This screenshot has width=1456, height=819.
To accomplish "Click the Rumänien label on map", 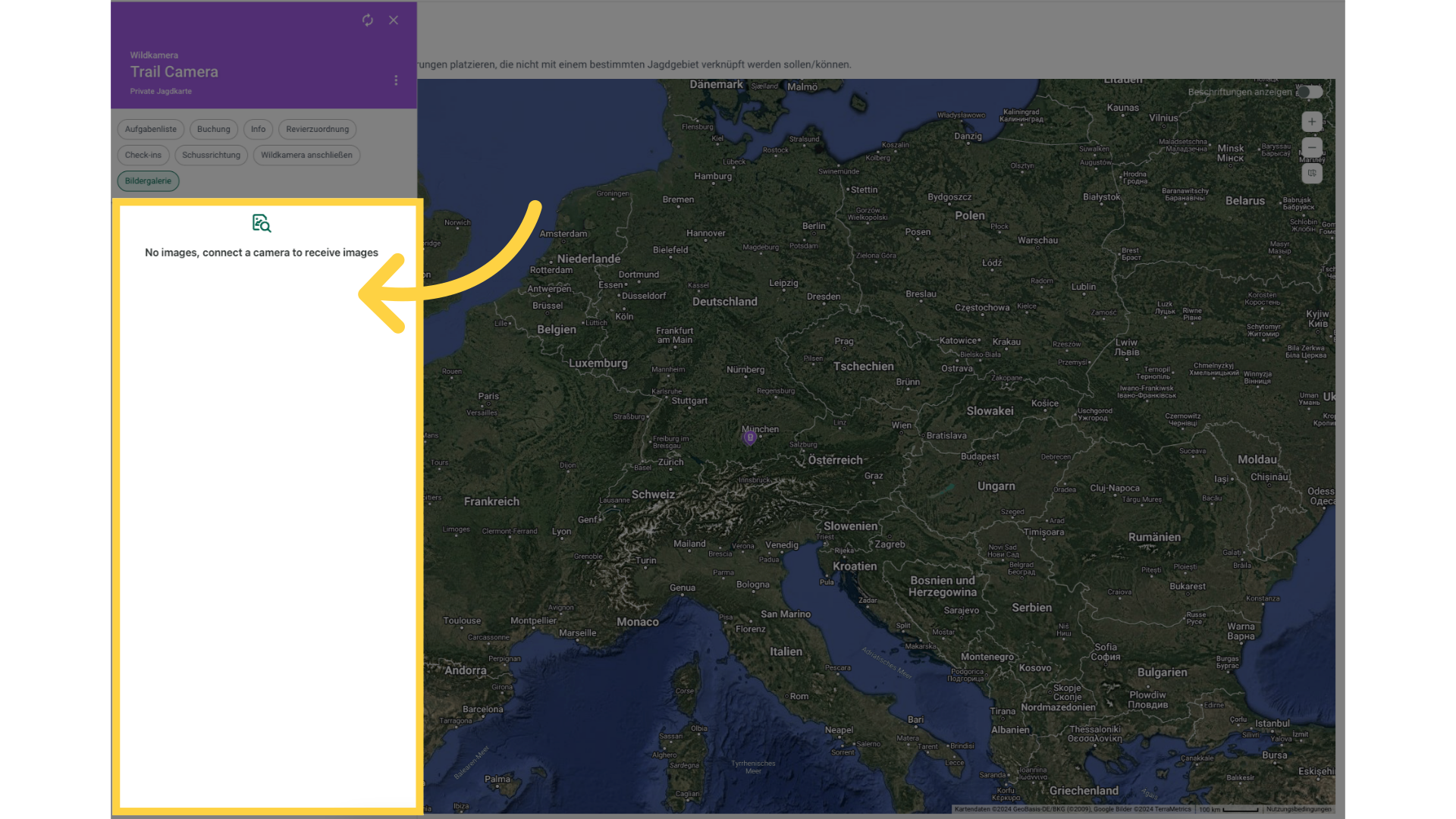I will coord(1155,538).
